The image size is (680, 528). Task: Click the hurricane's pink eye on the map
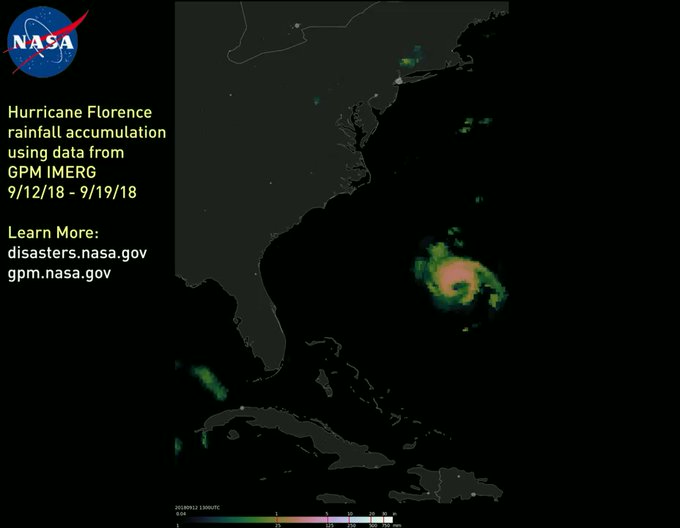[455, 273]
